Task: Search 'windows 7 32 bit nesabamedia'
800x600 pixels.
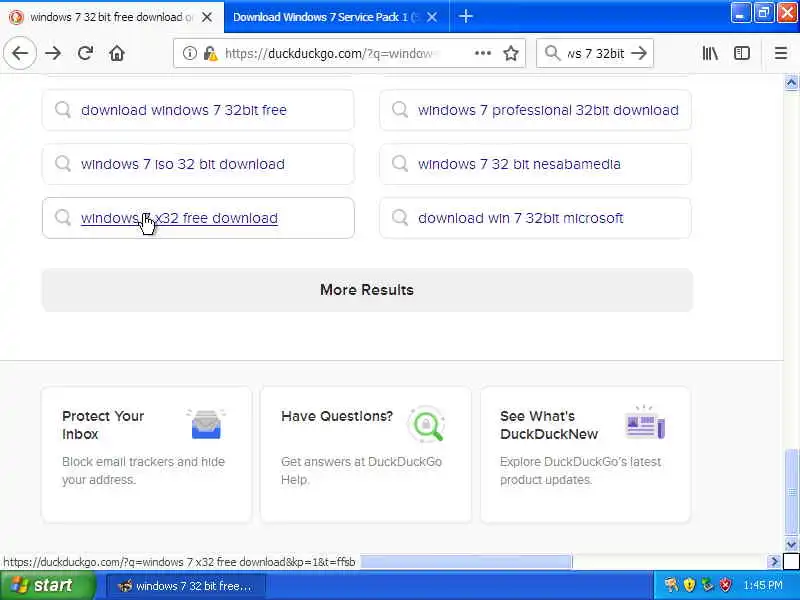Action: pyautogui.click(x=535, y=164)
